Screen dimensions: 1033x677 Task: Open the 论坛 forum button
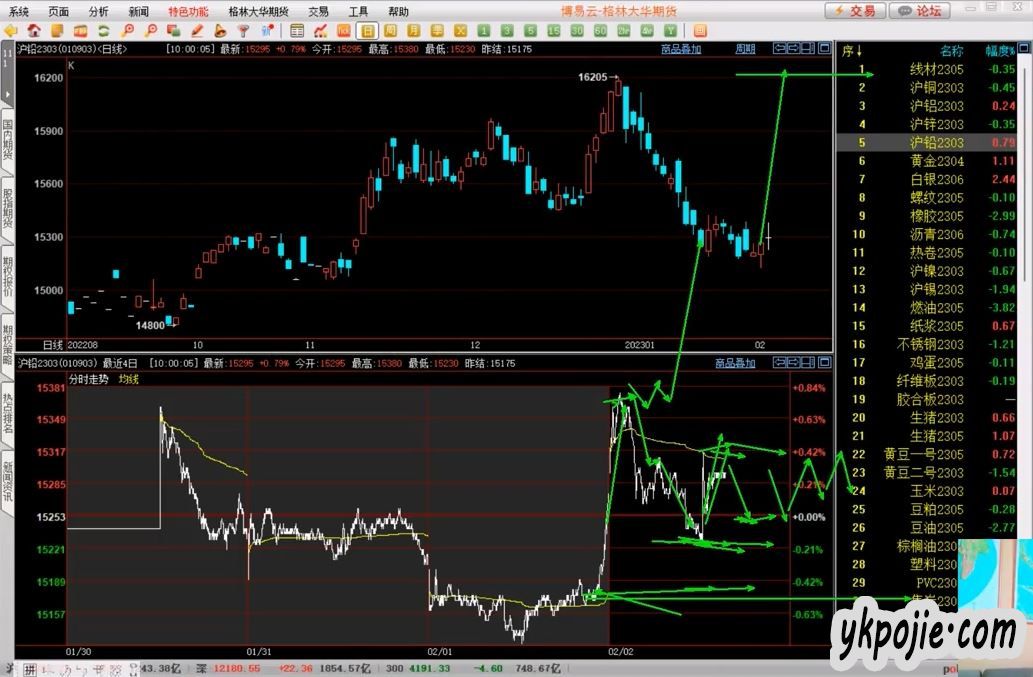[x=919, y=11]
